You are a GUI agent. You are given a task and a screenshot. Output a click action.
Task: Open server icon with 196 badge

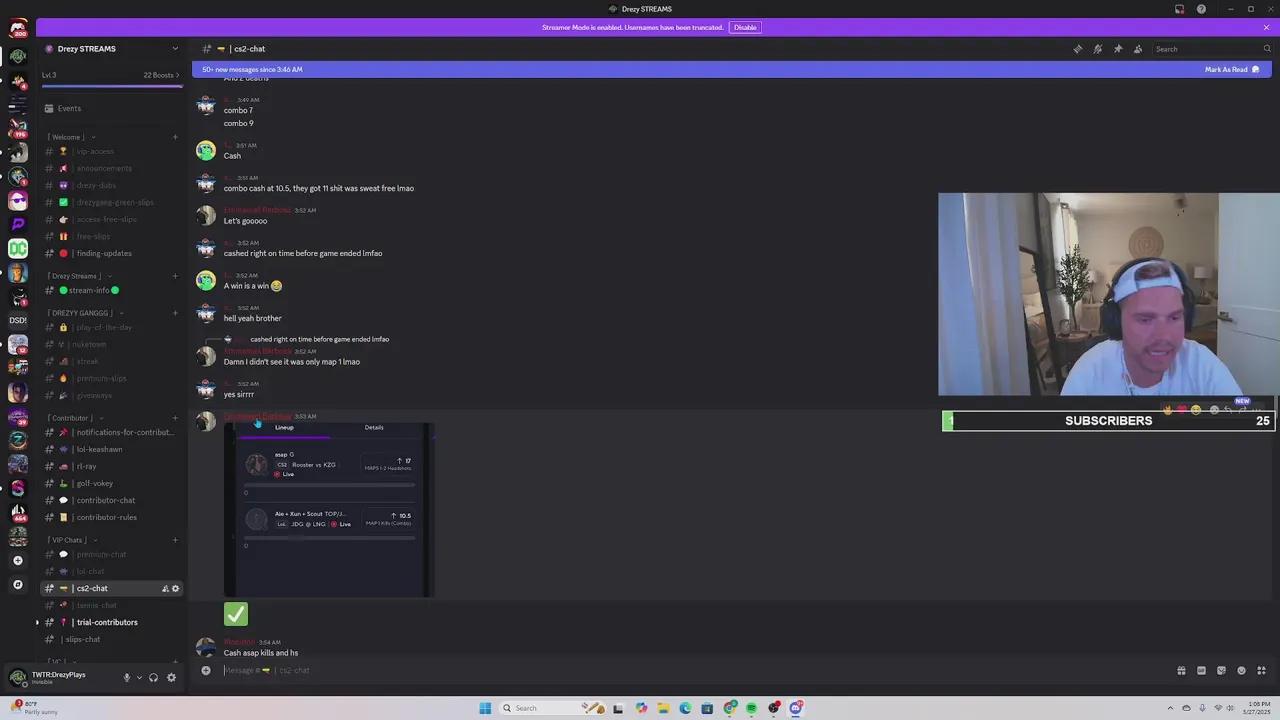(18, 128)
